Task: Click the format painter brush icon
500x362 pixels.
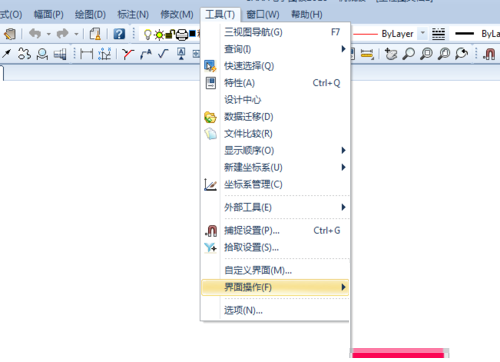Action: tap(10, 34)
